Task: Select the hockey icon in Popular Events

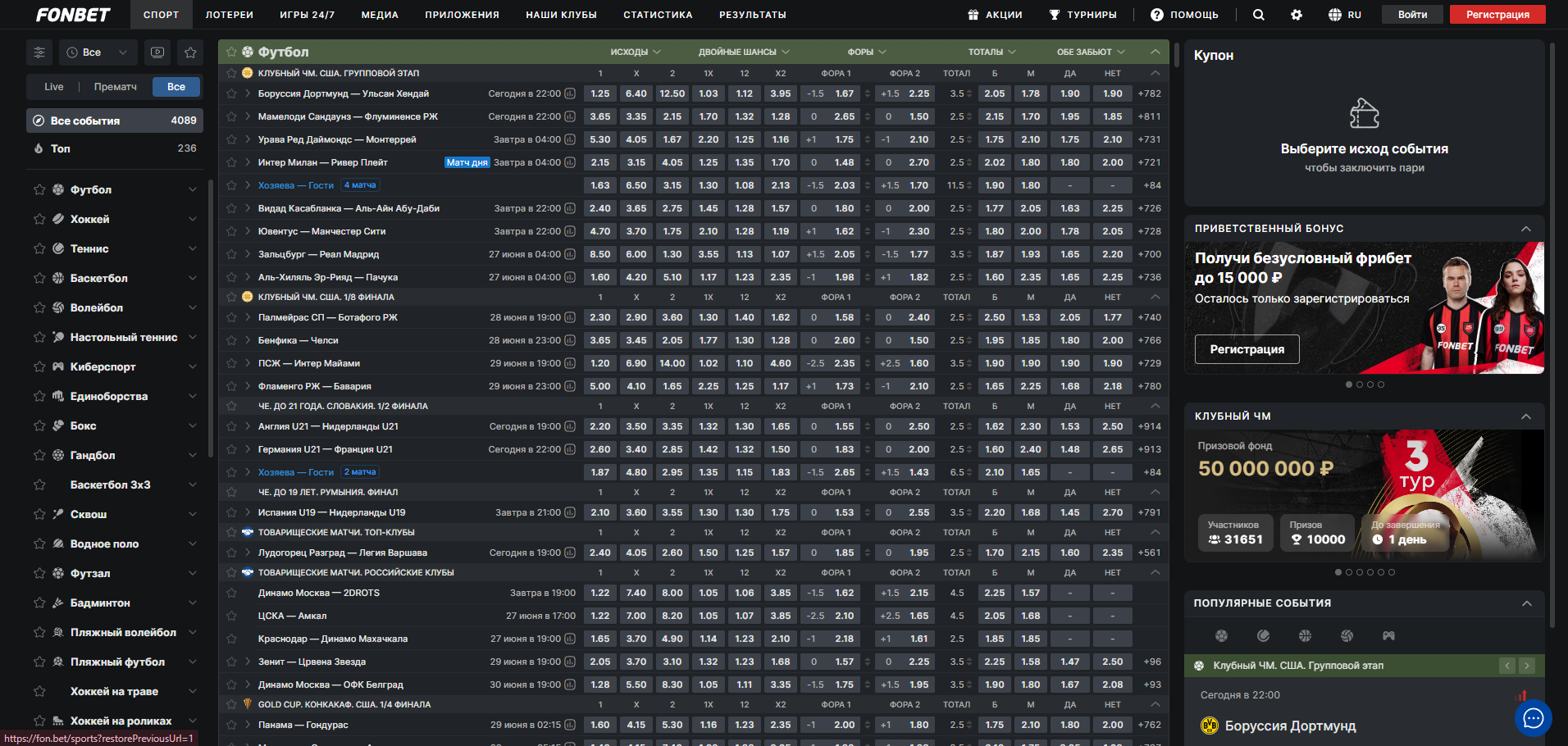Action: coord(1263,635)
